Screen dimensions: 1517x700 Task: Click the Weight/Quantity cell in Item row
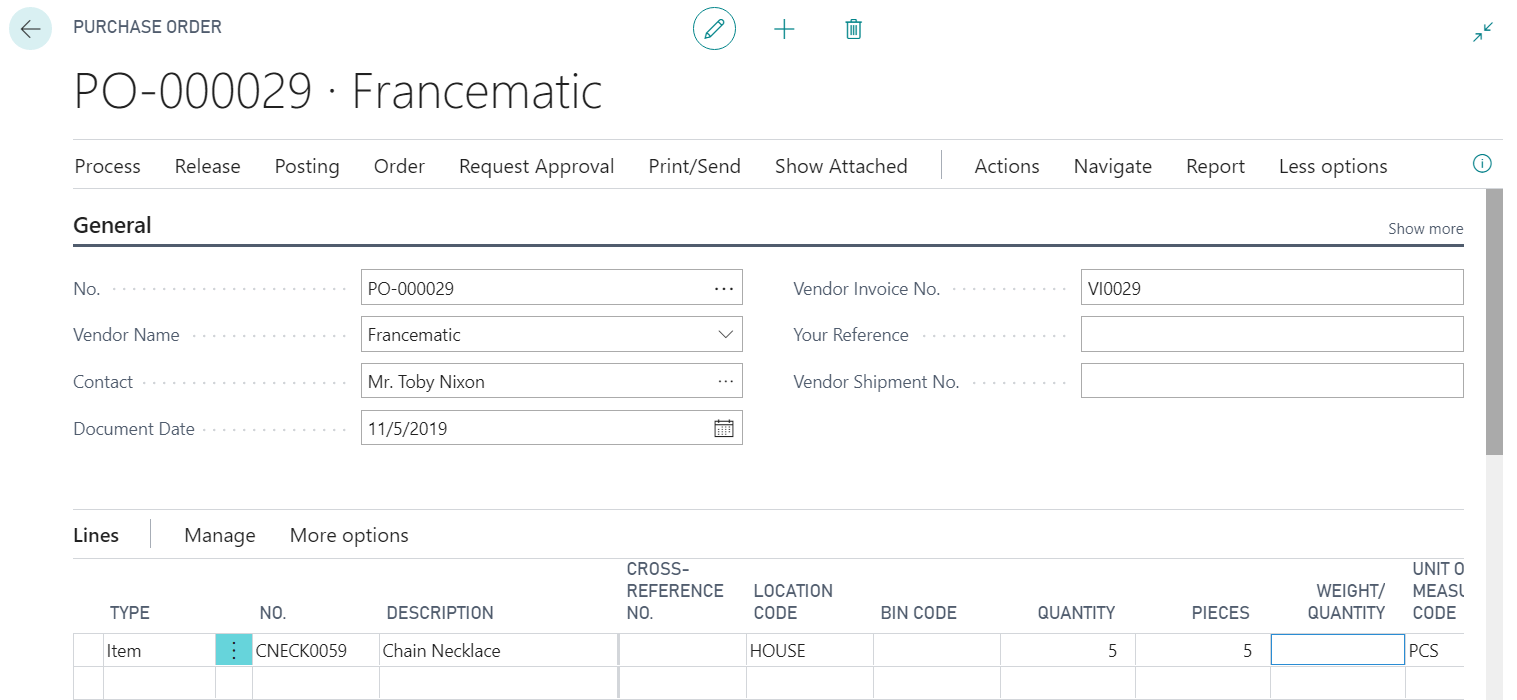click(x=1337, y=650)
